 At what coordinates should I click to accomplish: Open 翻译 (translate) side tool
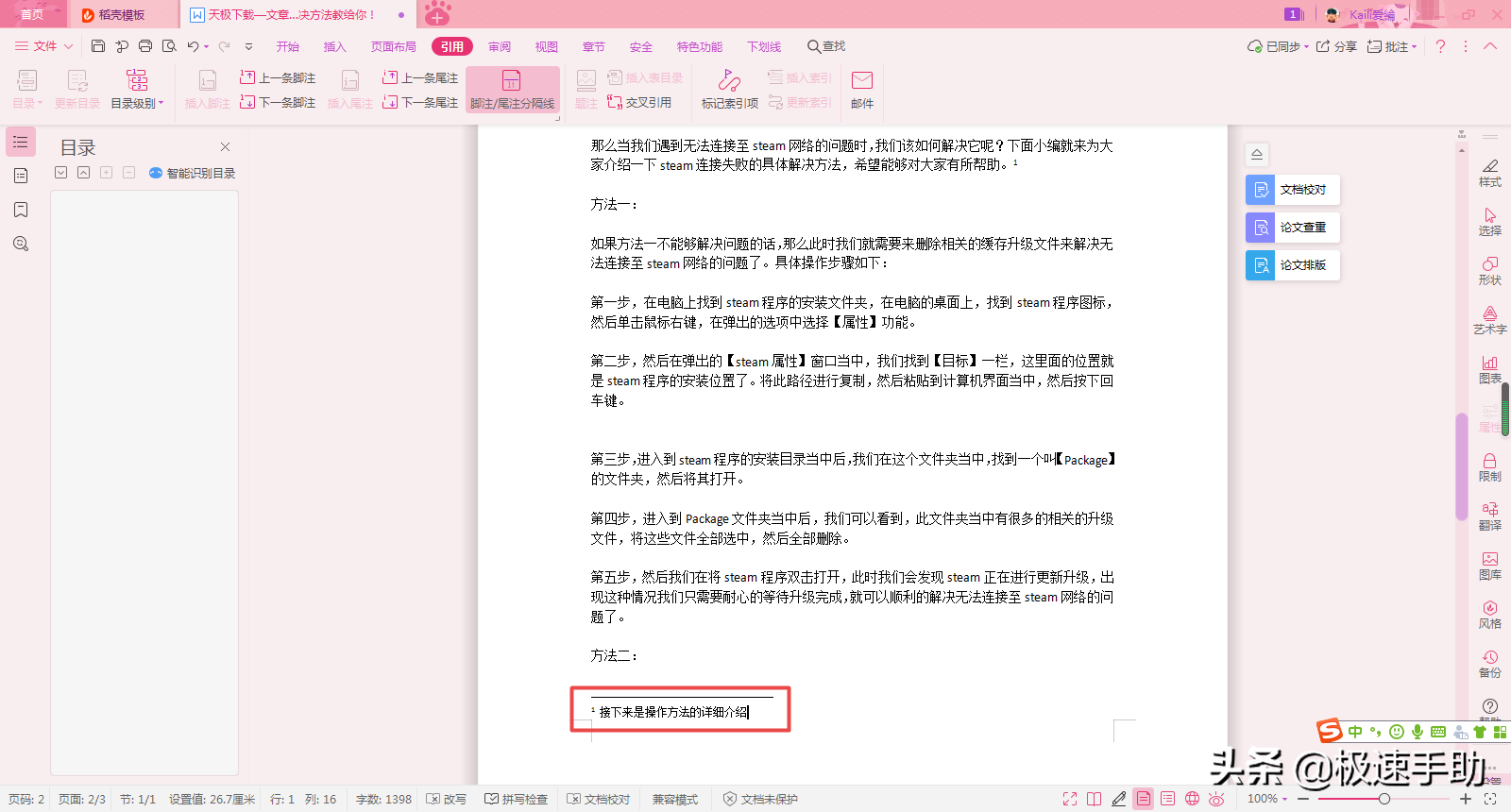(1489, 516)
